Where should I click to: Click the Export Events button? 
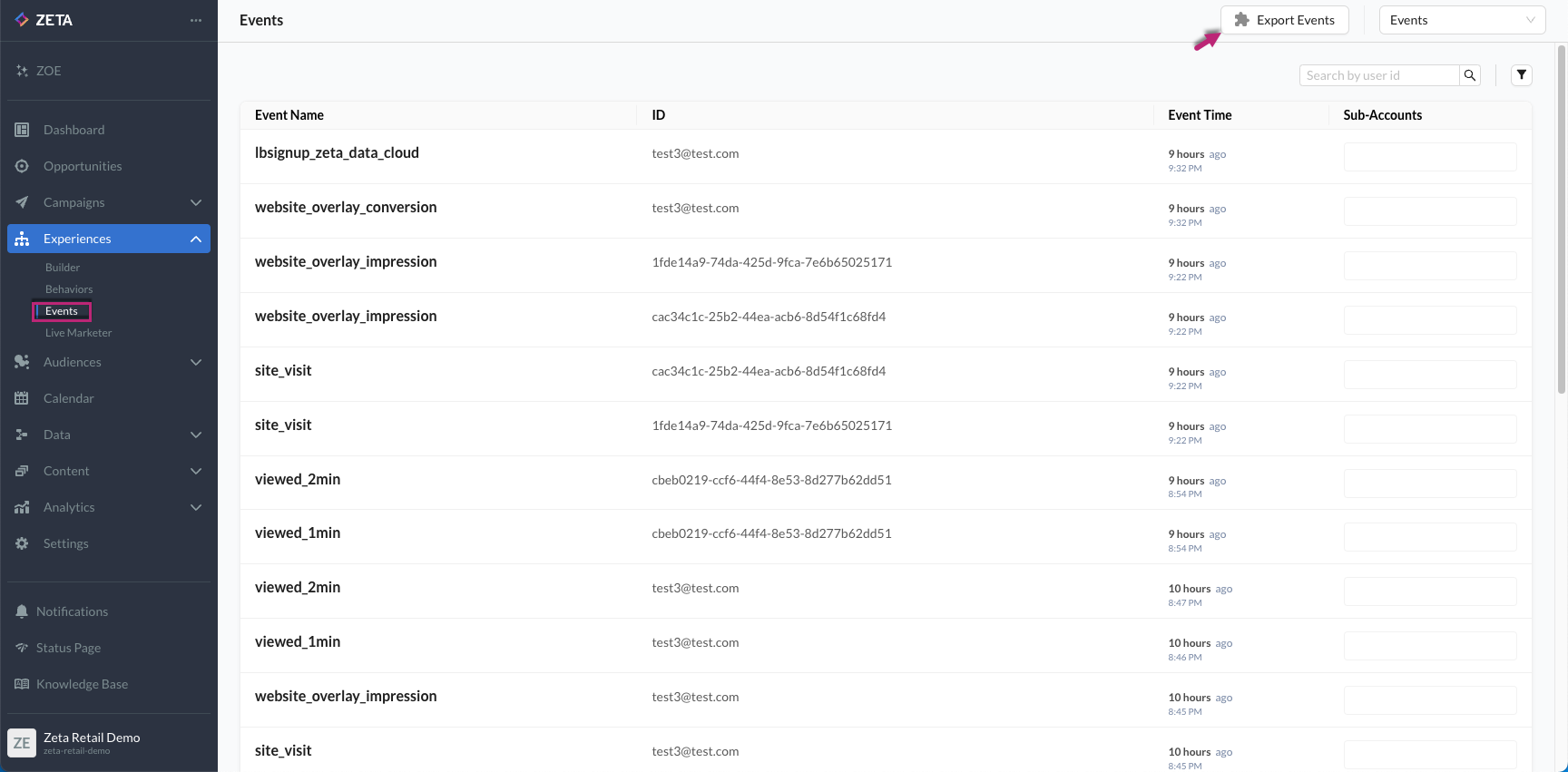[1284, 20]
